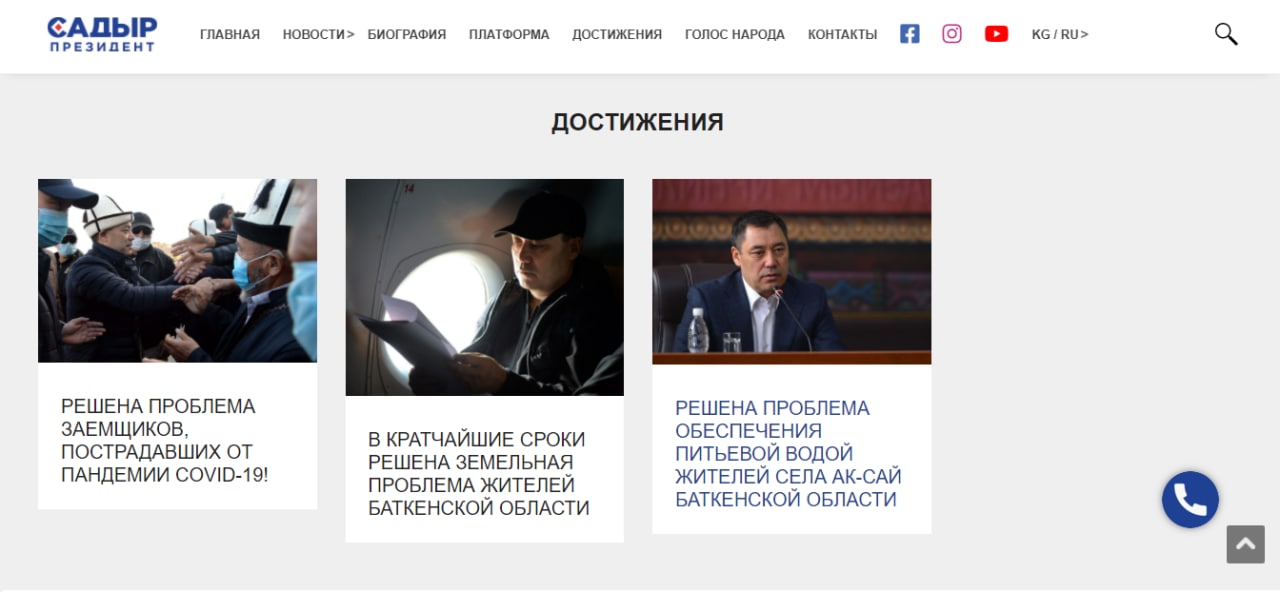Open the COVID-19 borrowers problem article
Image resolution: width=1280 pixels, height=592 pixels.
pyautogui.click(x=165, y=441)
